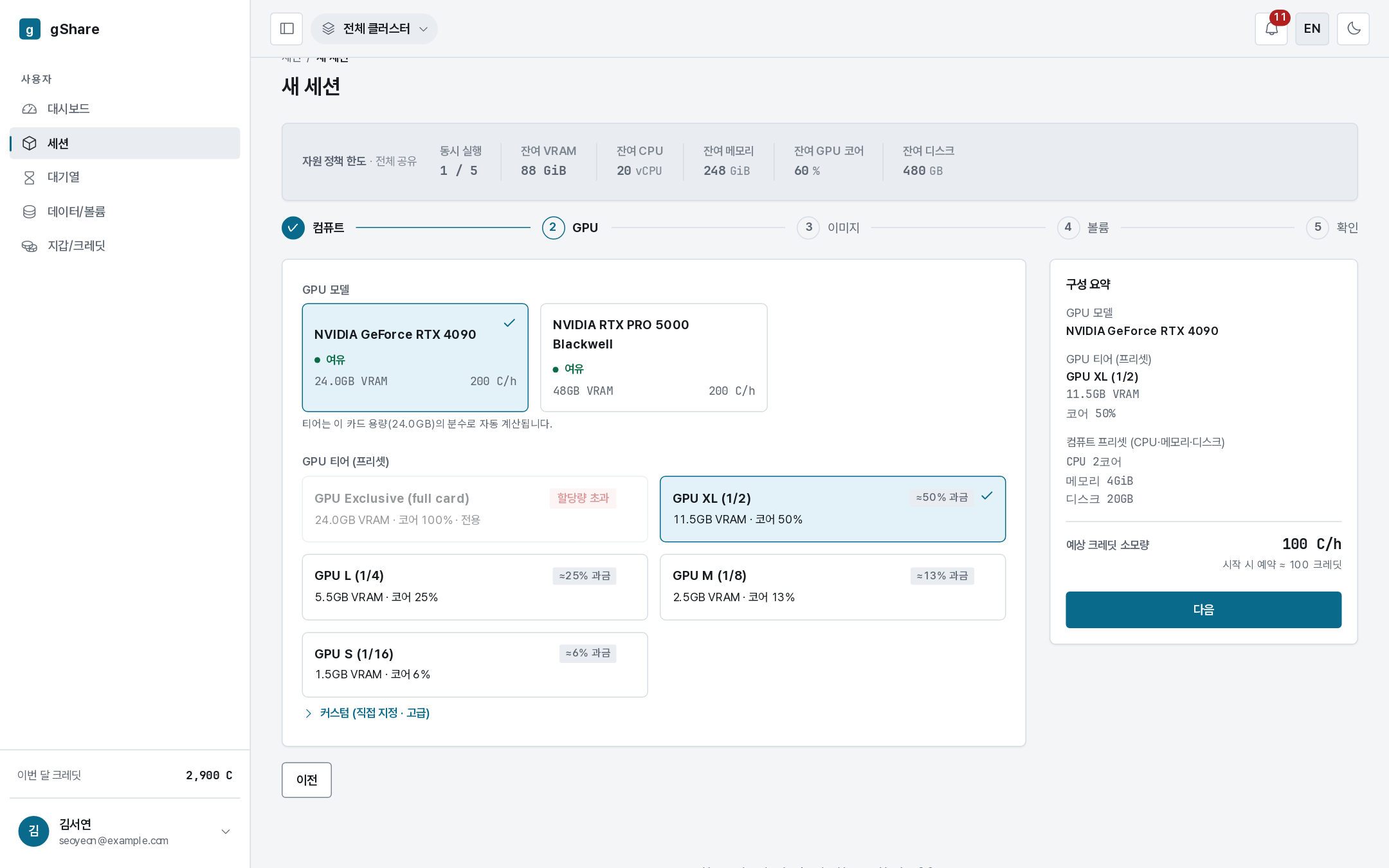The height and width of the screenshot is (868, 1389).
Task: Choose the GPU L (1/4) tier
Action: (x=475, y=587)
